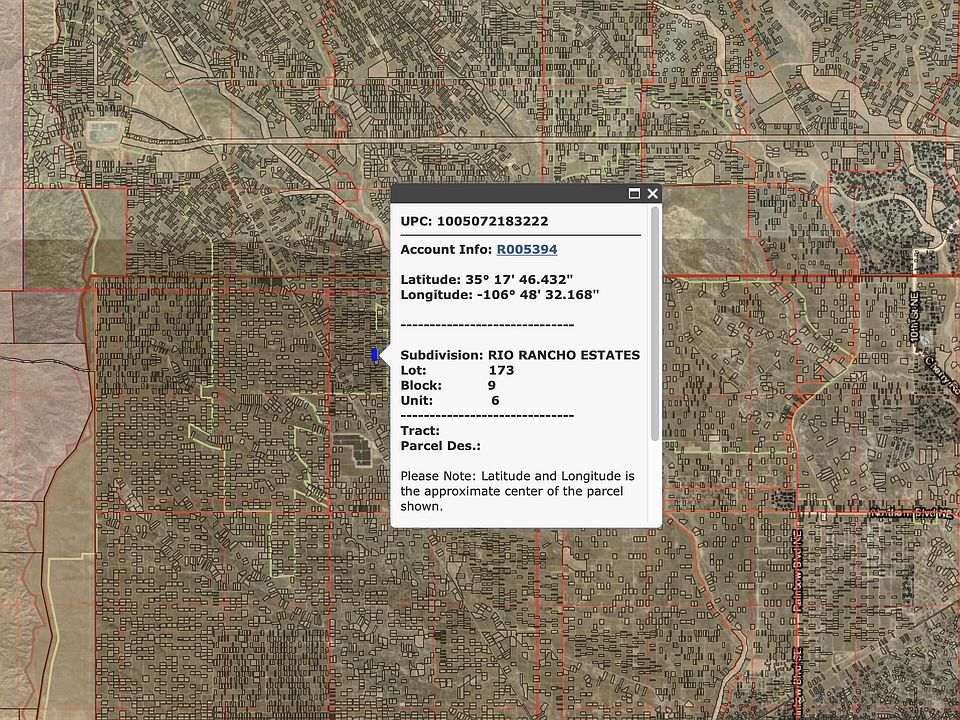Screen dimensions: 960x720
Task: Click the Latitude: 35° 17' 46.432" line
Action: pyautogui.click(x=487, y=280)
